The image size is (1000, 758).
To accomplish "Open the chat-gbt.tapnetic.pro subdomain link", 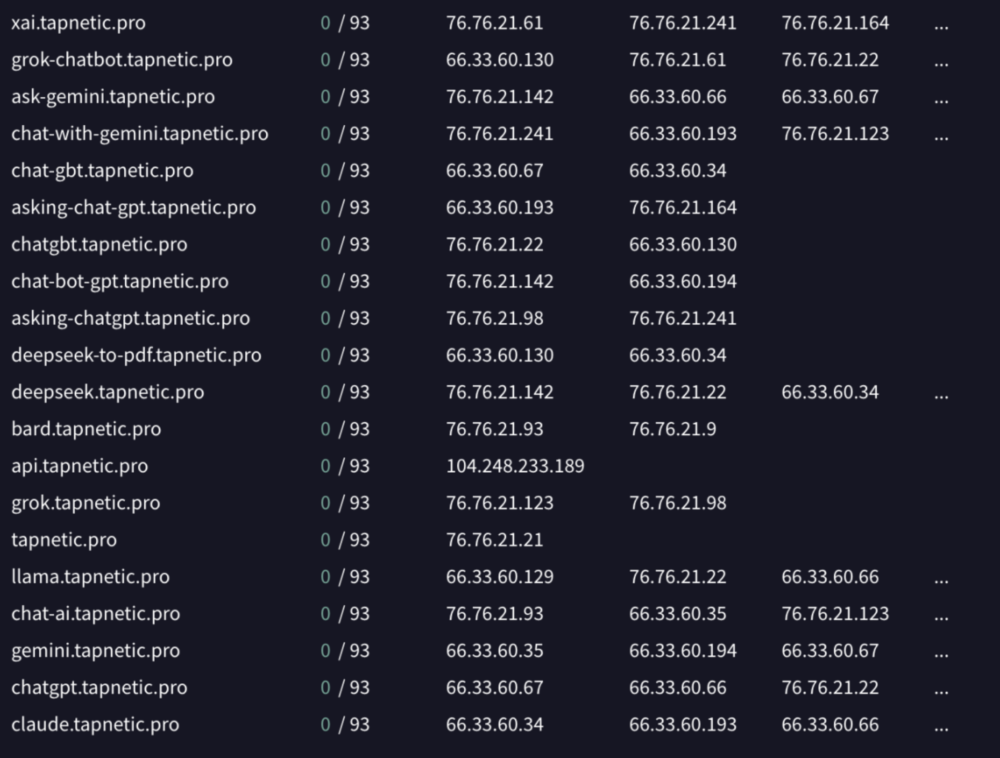I will [102, 171].
